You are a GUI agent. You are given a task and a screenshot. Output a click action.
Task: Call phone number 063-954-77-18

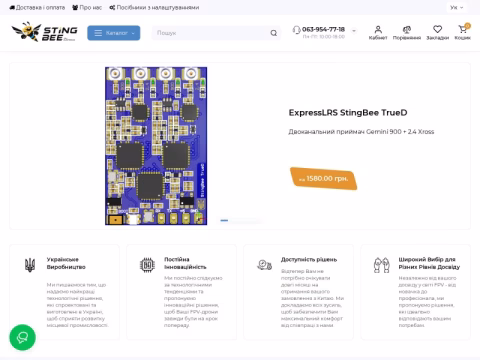(323, 29)
